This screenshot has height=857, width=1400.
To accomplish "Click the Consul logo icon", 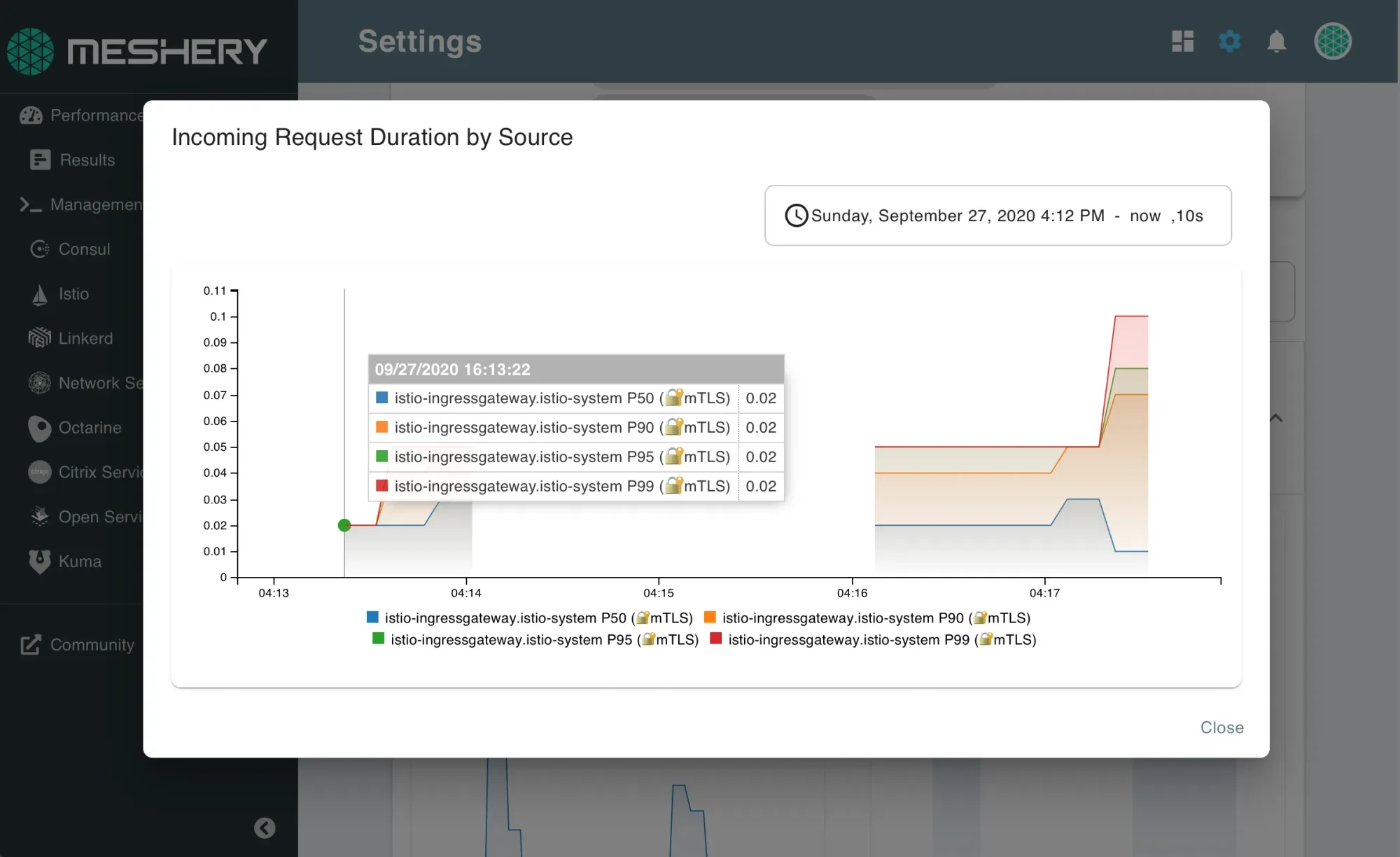I will pos(40,249).
